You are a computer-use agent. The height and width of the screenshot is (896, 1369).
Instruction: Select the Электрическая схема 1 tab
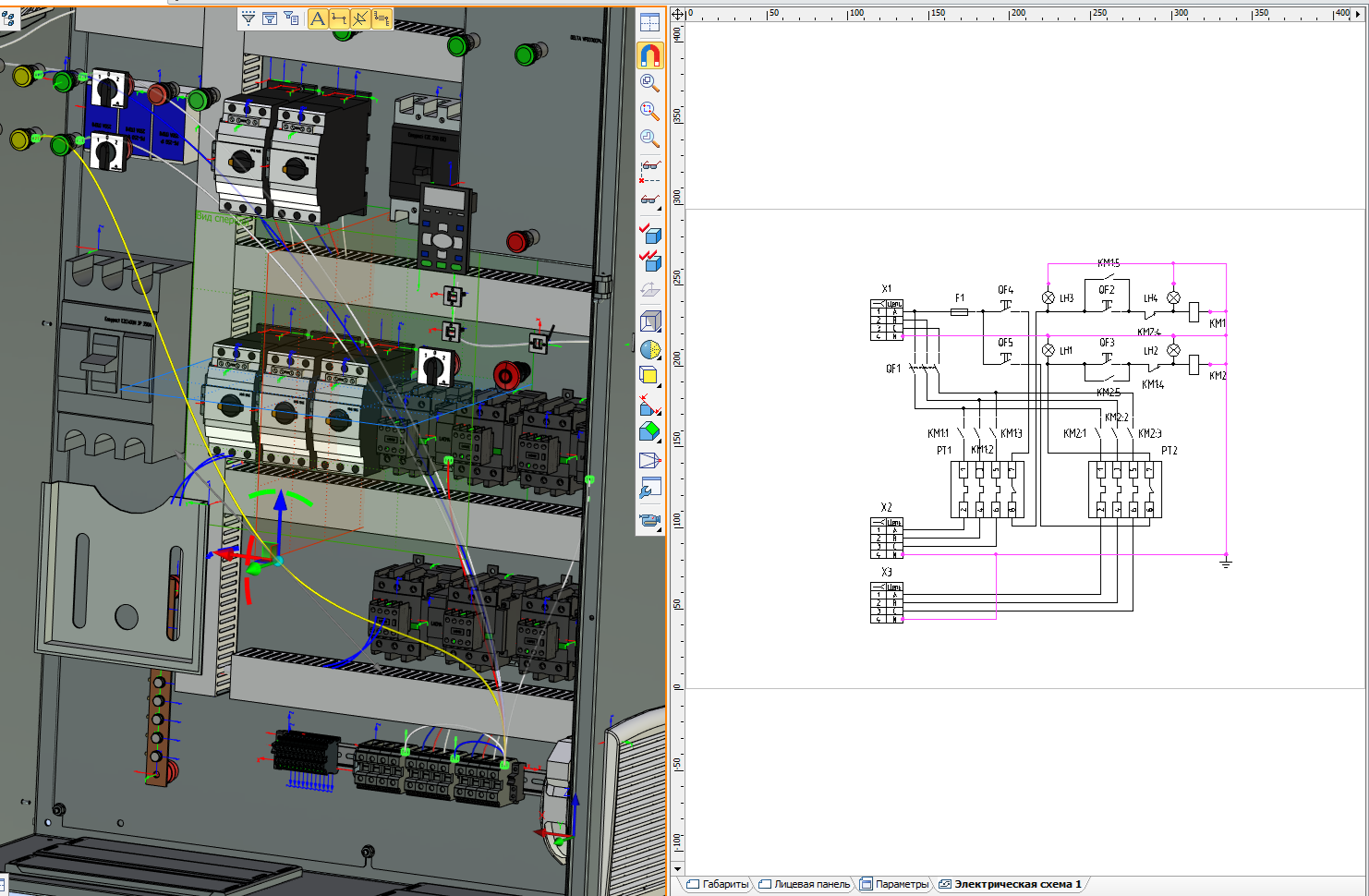(x=1012, y=884)
